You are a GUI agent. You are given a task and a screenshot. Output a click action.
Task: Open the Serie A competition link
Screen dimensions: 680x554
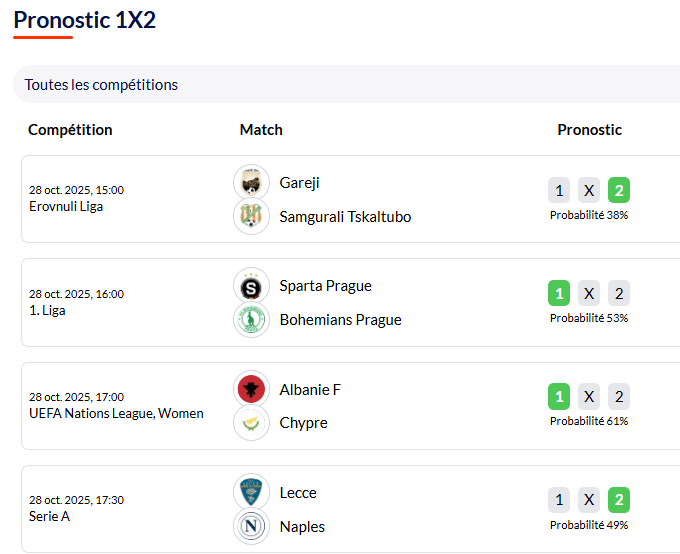[49, 517]
